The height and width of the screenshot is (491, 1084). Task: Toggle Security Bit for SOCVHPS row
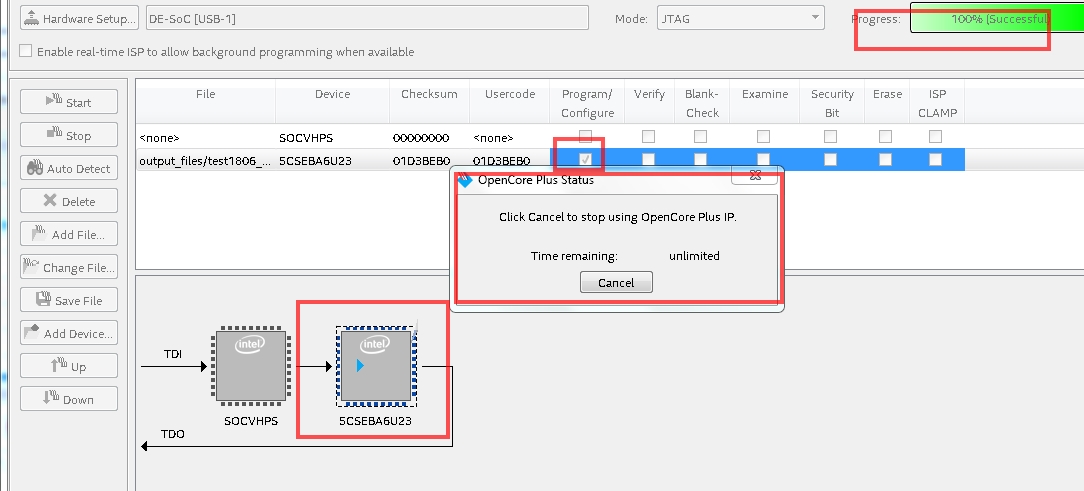830,136
